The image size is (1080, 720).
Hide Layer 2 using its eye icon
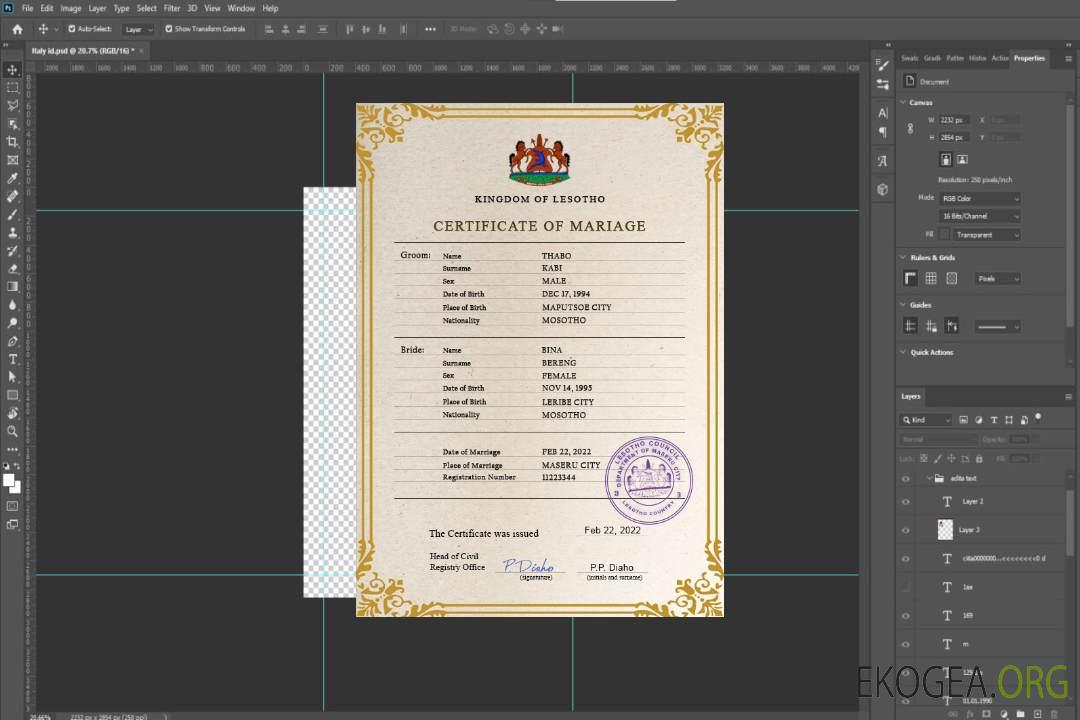click(x=906, y=502)
